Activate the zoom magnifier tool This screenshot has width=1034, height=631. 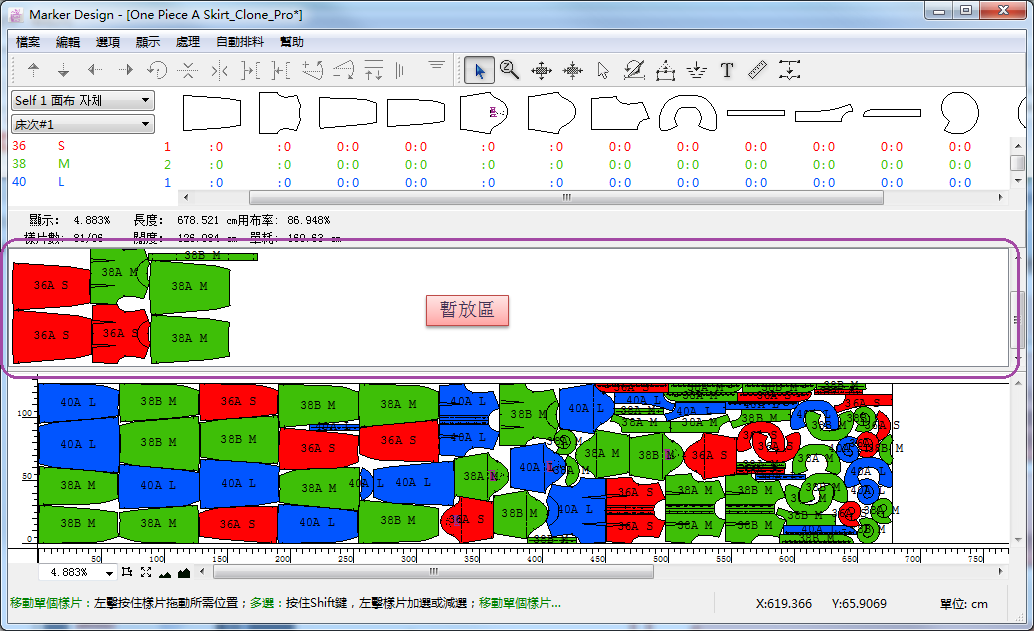[x=509, y=70]
